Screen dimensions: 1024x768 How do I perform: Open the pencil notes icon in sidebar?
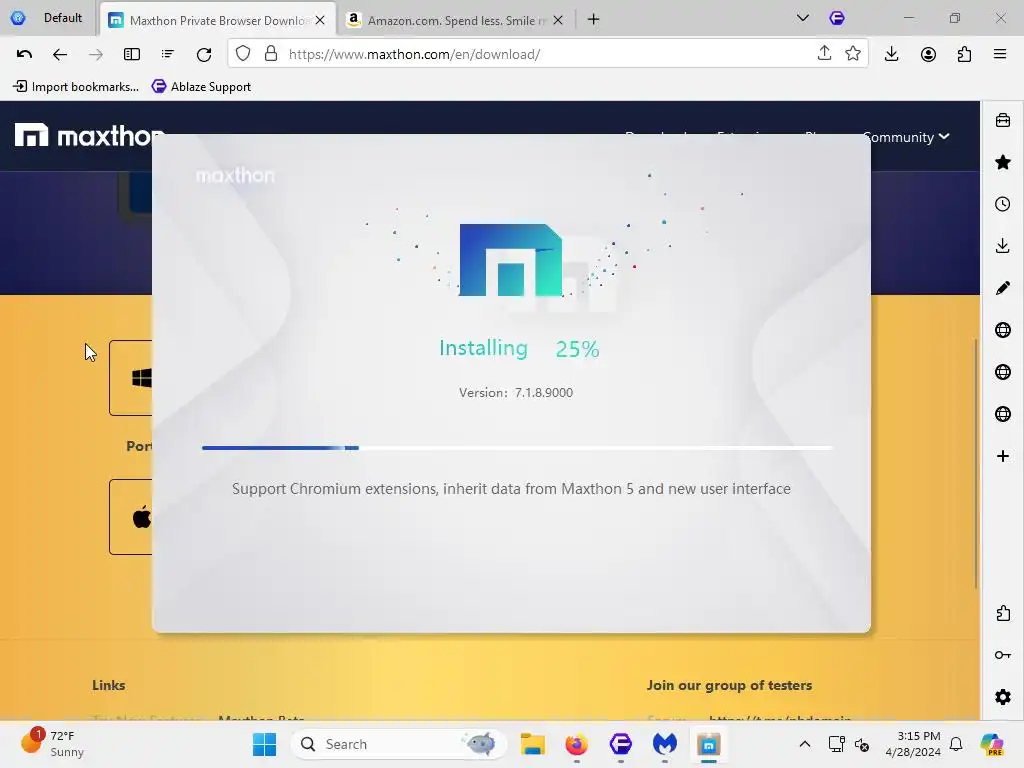(1003, 288)
